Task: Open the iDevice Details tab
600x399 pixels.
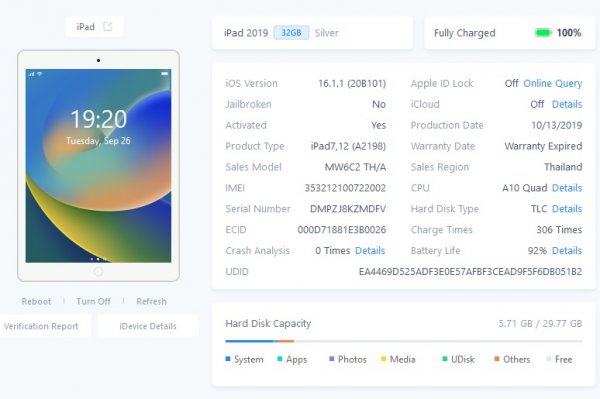Action: (148, 326)
